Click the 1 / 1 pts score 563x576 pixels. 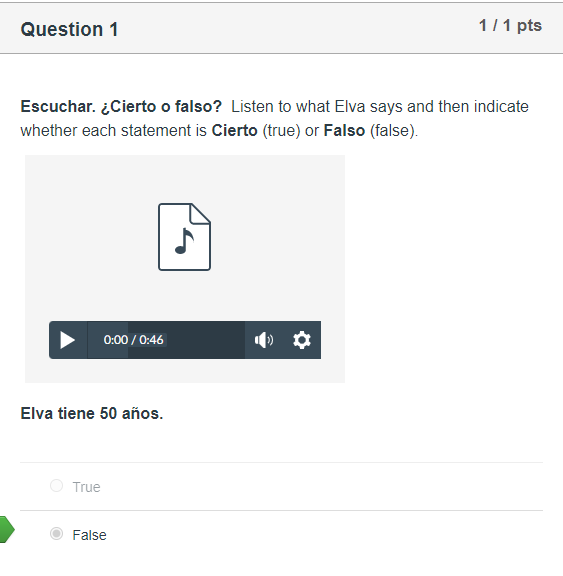click(510, 26)
